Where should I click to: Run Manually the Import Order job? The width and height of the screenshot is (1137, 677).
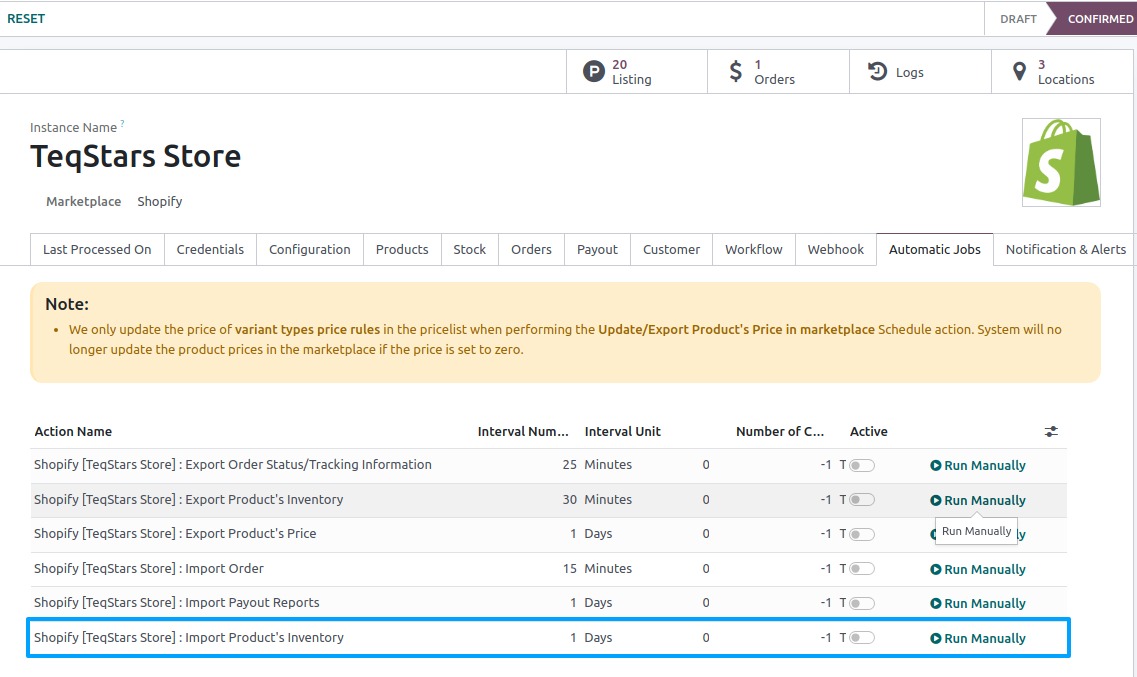click(x=977, y=569)
